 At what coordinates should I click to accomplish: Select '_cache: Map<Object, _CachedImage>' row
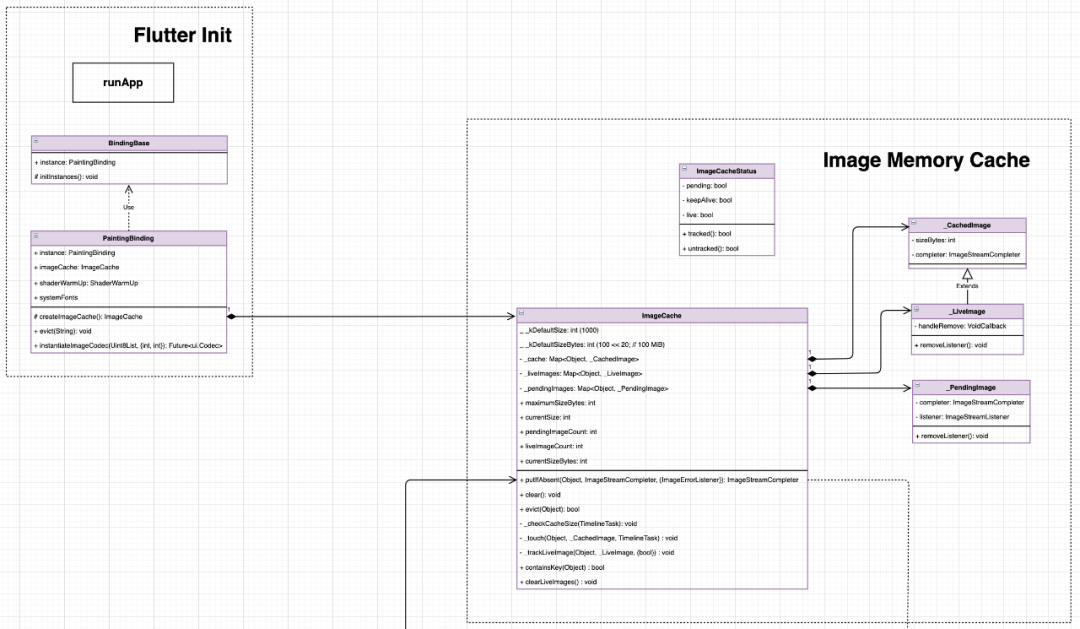(662, 360)
